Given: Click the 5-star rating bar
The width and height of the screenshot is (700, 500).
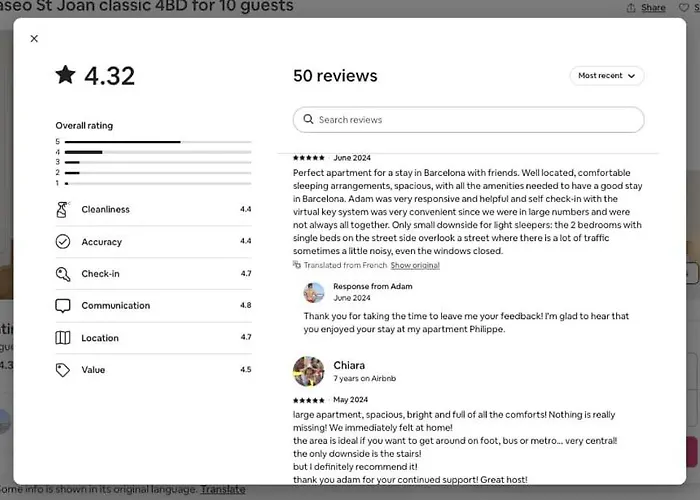Looking at the screenshot, I should pos(158,142).
